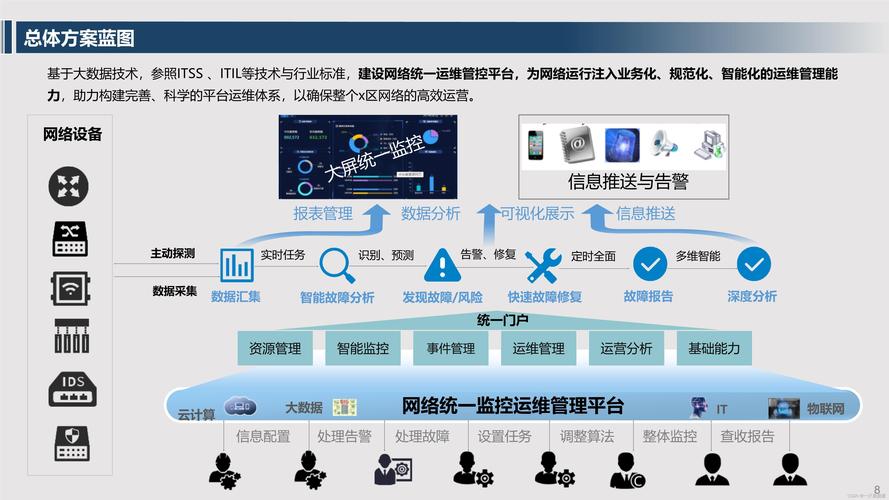Screen dimensions: 889x500
Task: Click the 快速故障修复 wrench tools icon
Action: [543, 265]
